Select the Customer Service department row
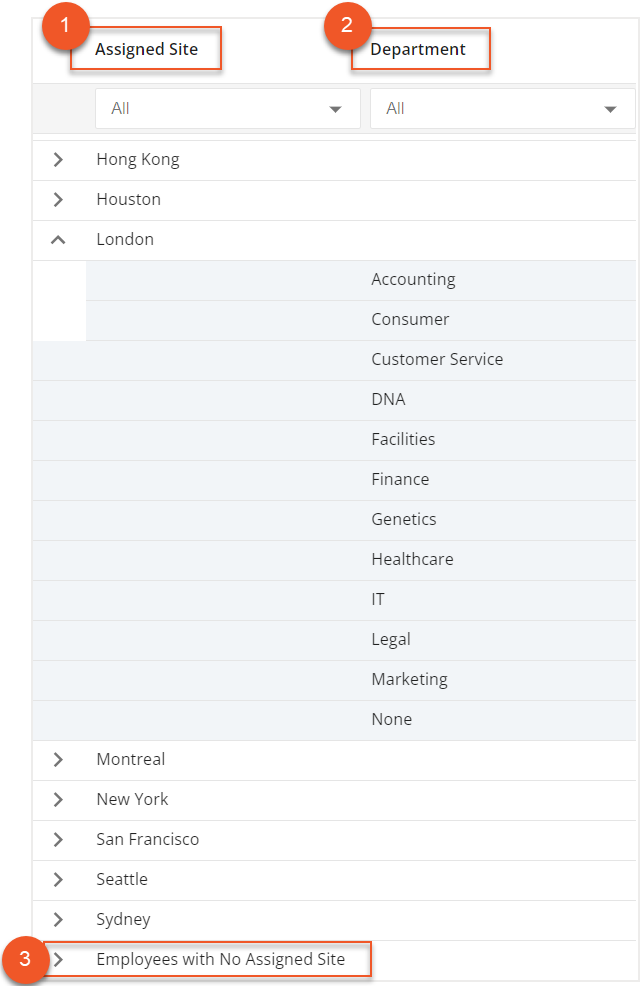Screen dimensions: 640x986 coord(437,360)
